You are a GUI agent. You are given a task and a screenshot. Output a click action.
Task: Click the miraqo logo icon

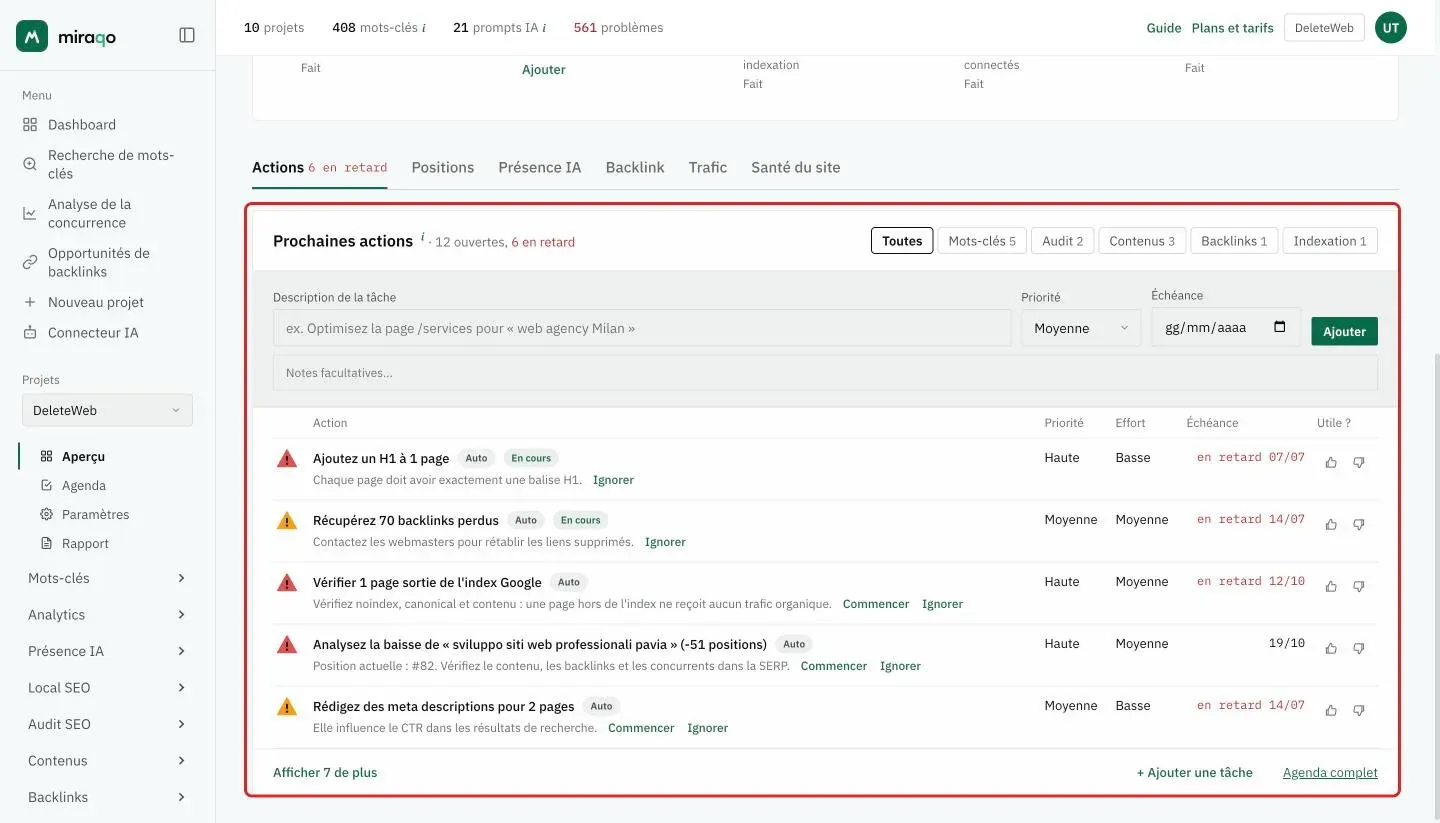[x=32, y=36]
